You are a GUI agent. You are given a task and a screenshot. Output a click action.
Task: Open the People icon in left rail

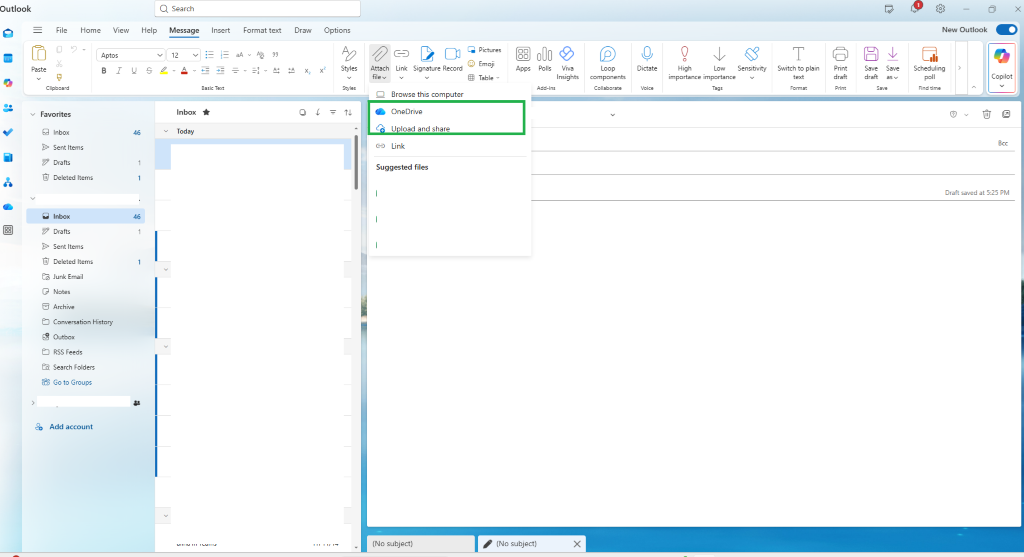pyautogui.click(x=8, y=108)
